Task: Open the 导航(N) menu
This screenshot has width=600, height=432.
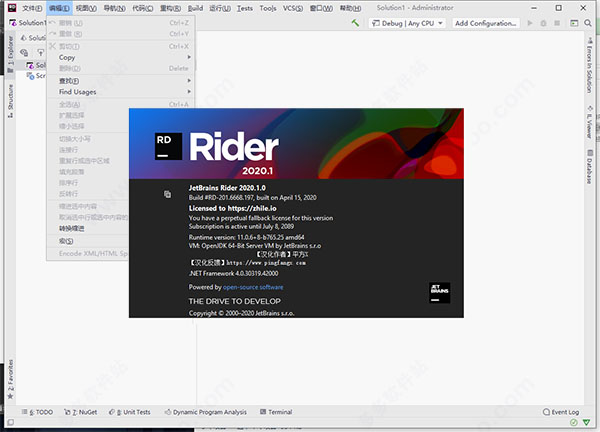Action: 114,8
